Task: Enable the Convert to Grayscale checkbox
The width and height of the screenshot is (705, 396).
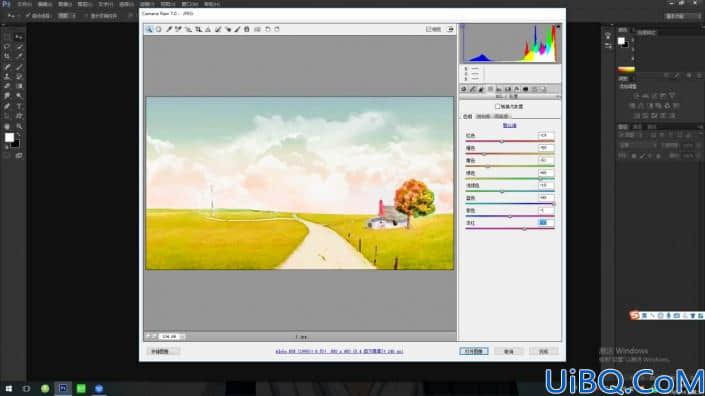Action: (498, 107)
